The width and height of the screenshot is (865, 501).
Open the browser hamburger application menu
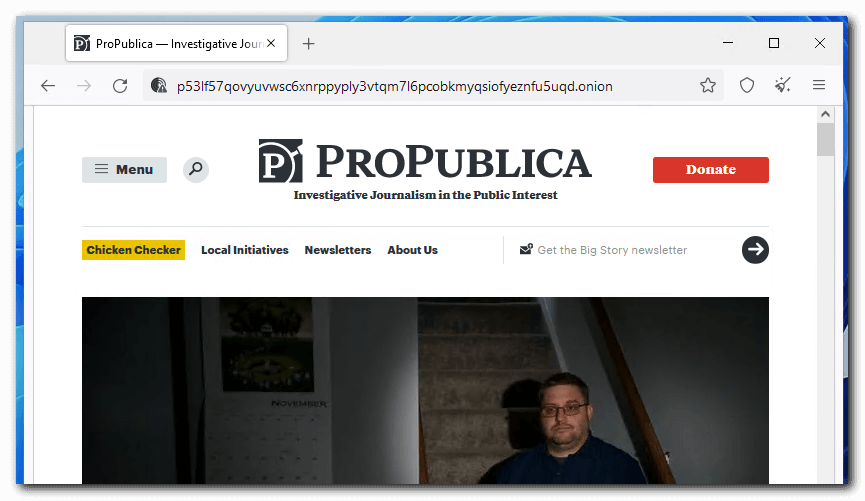(x=819, y=86)
